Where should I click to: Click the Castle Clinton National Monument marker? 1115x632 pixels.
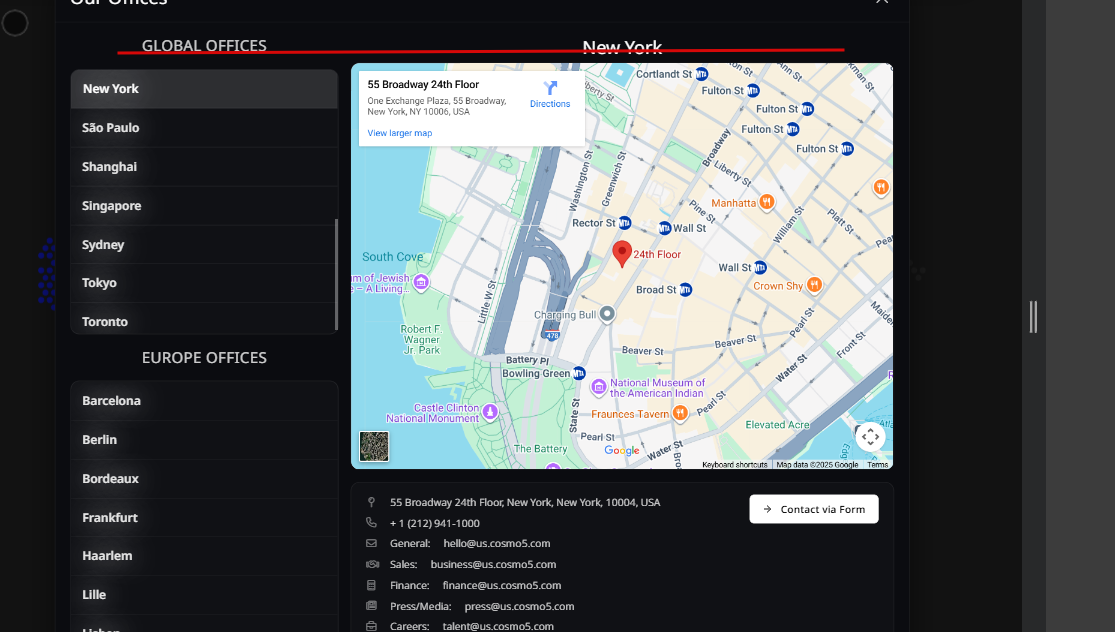point(490,412)
